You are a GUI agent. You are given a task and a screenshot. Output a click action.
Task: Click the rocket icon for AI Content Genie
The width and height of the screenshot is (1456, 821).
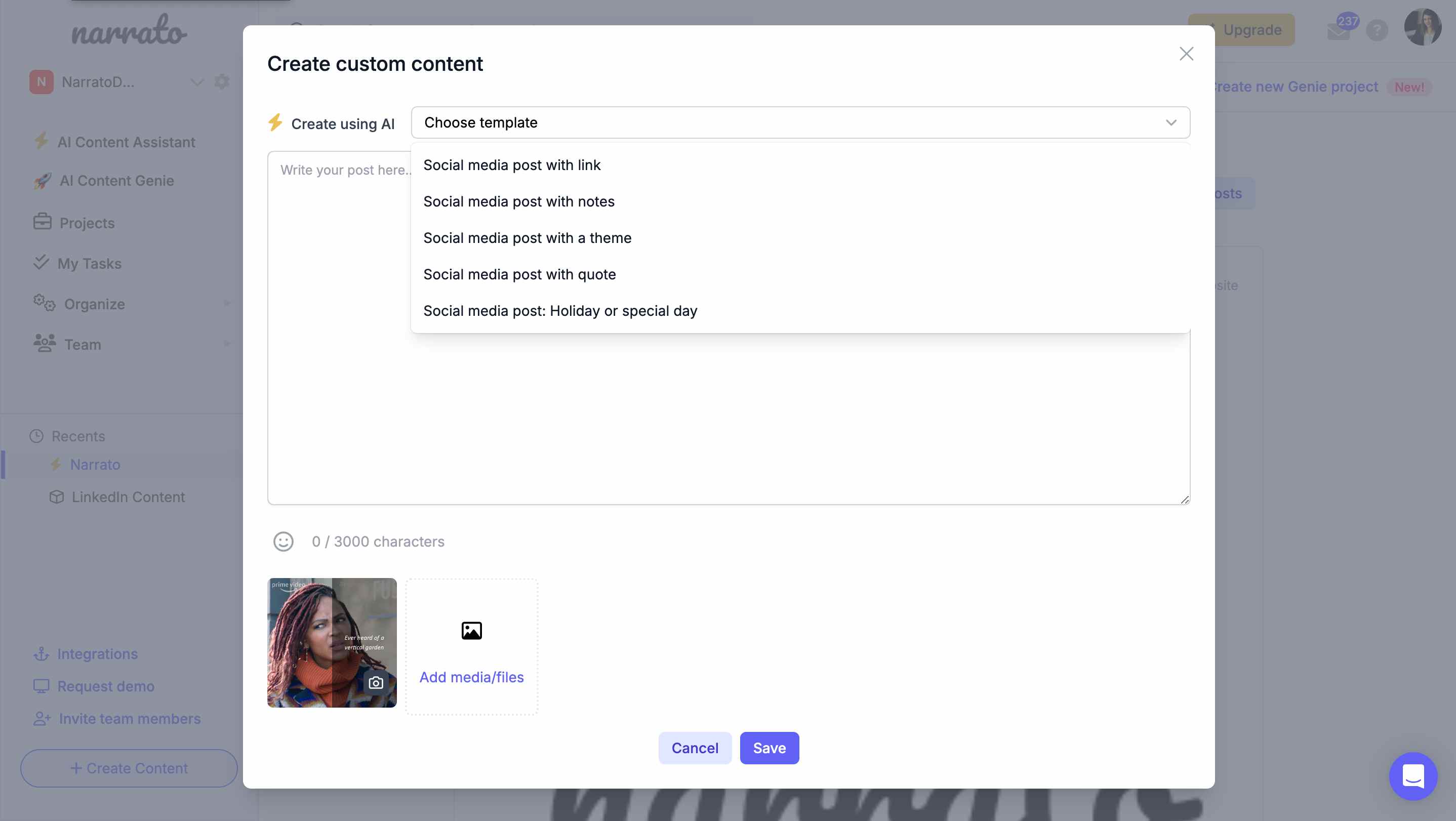(x=43, y=181)
